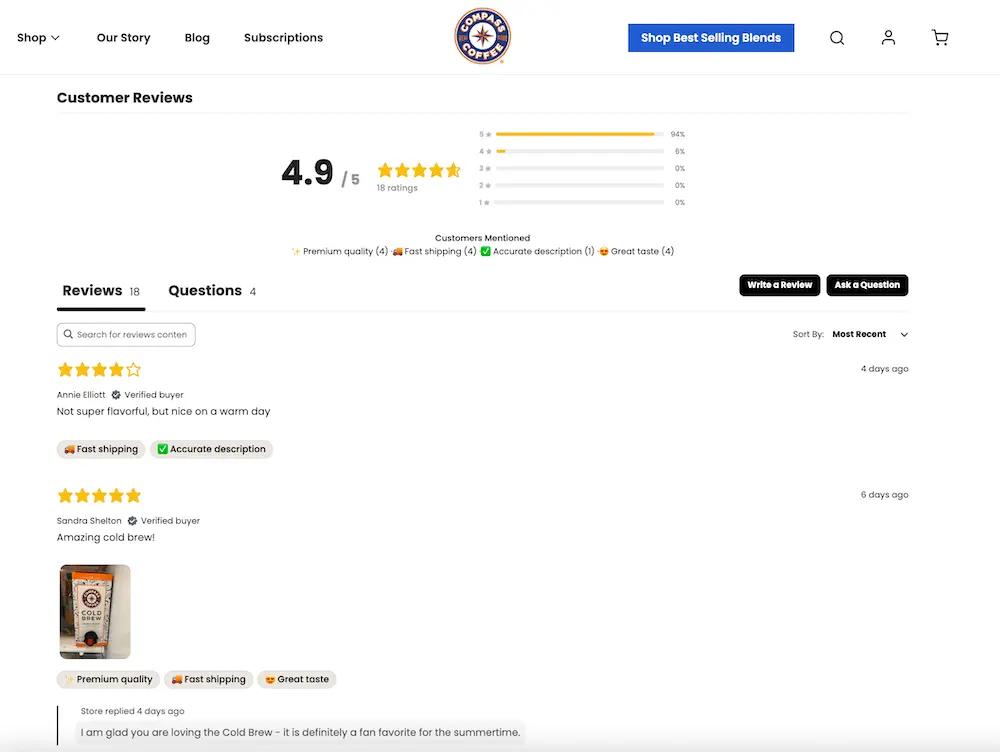This screenshot has height=752, width=1000.
Task: Open the Shop navigation dropdown
Action: tap(37, 37)
